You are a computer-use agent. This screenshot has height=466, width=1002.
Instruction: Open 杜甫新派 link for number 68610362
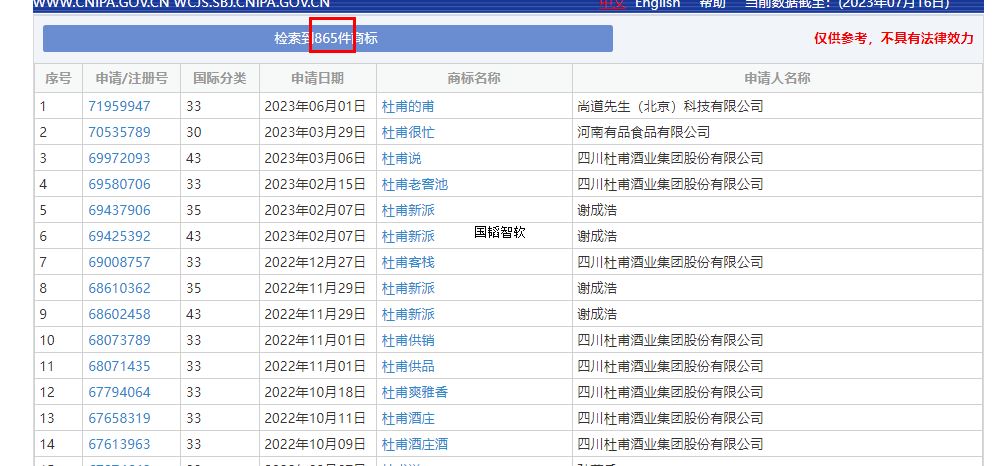tap(408, 288)
